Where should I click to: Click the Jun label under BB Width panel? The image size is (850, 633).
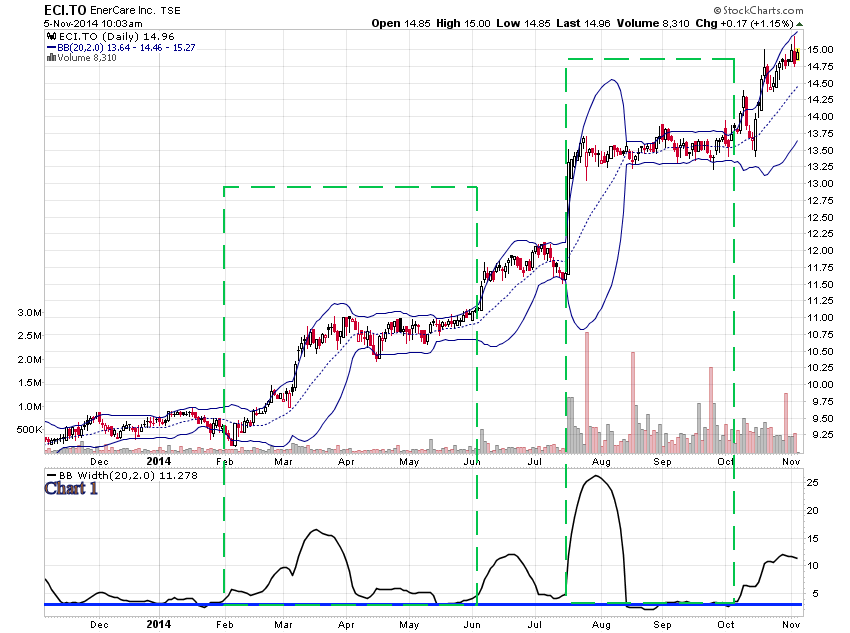(472, 624)
